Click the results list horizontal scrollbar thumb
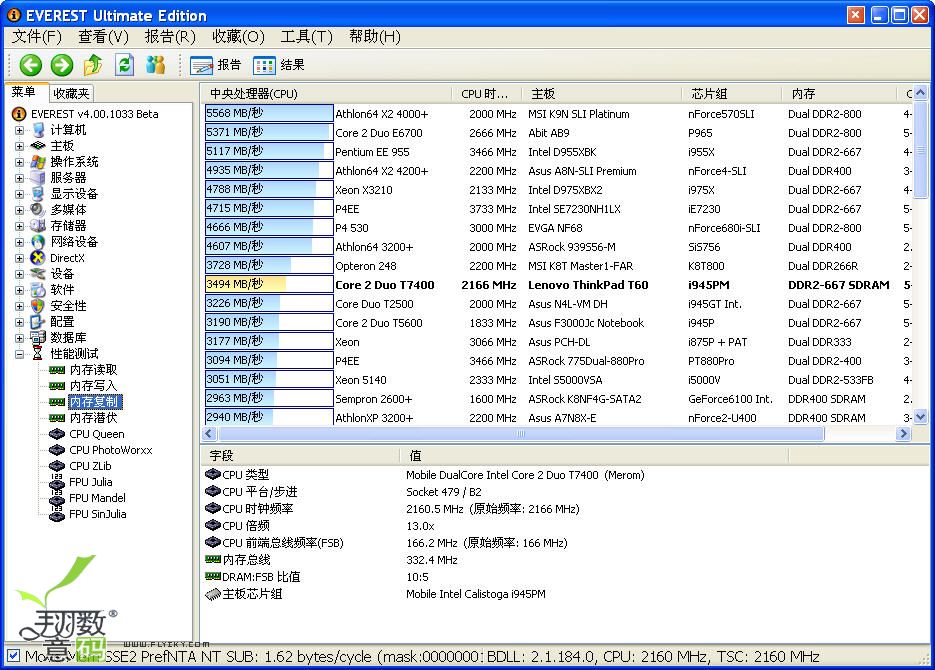Image resolution: width=935 pixels, height=670 pixels. coord(520,433)
